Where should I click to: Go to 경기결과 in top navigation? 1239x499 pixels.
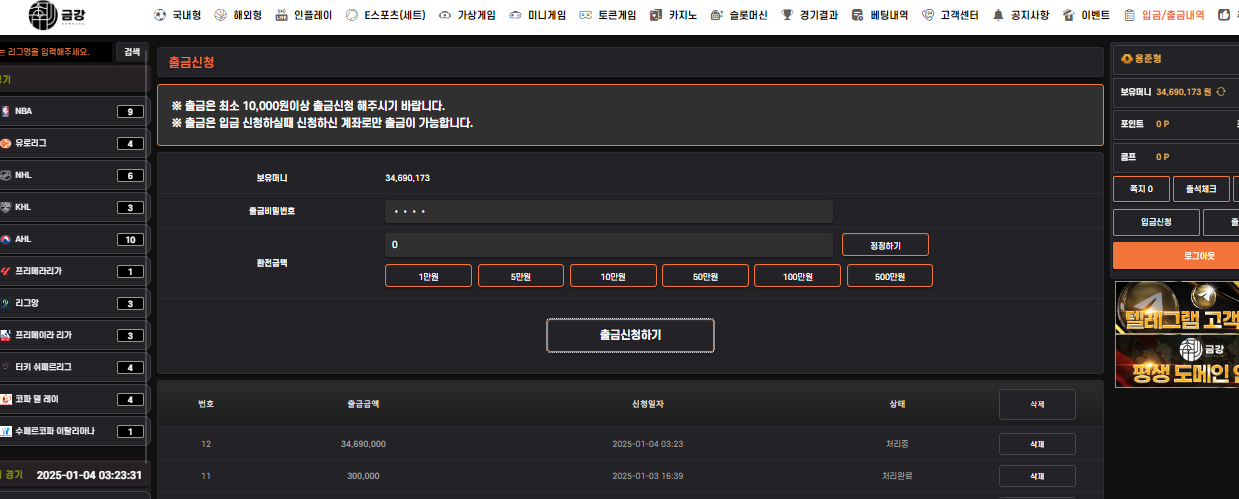[x=810, y=16]
